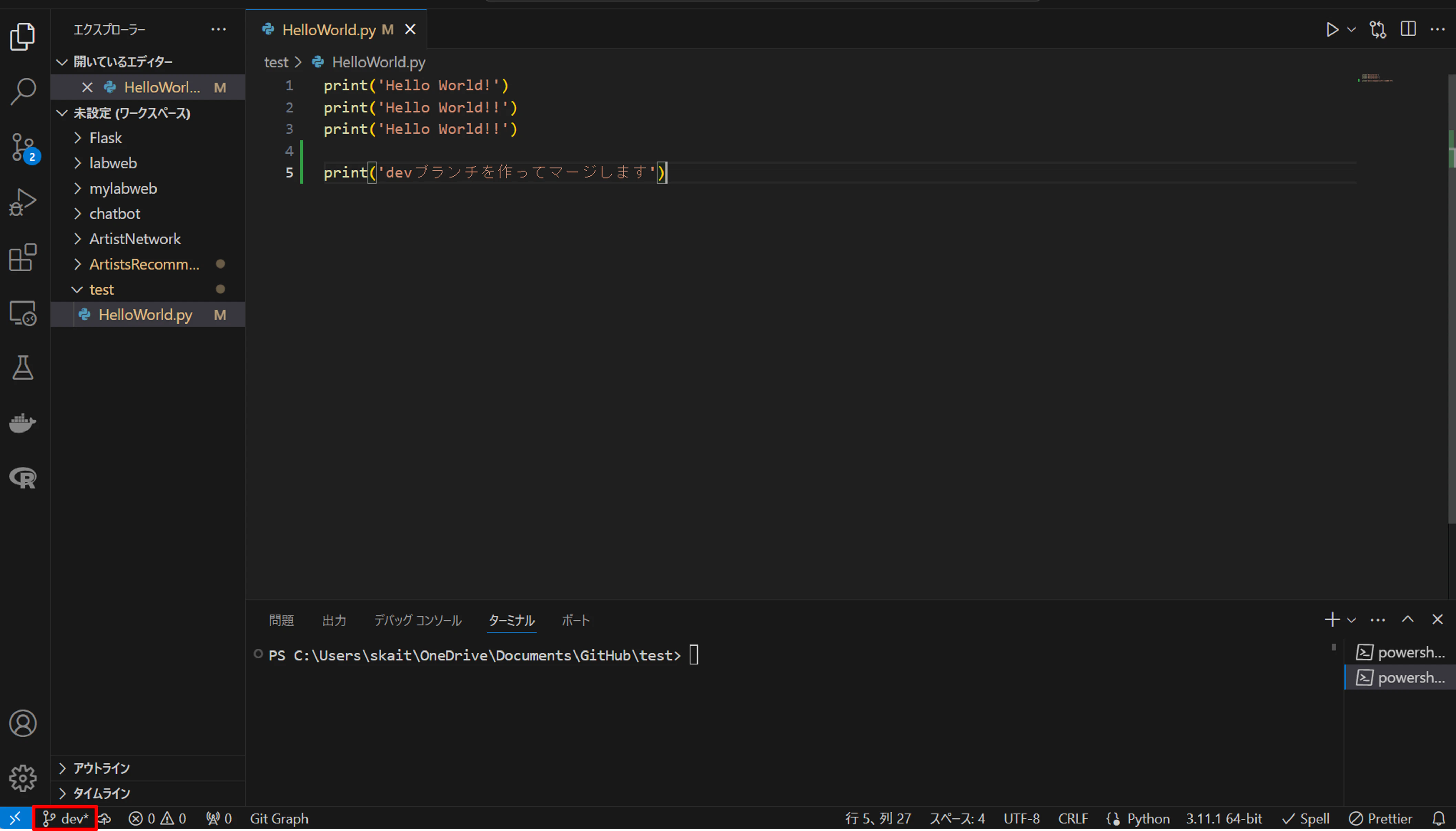Open the R extension icon
This screenshot has height=831, width=1456.
coord(23,478)
